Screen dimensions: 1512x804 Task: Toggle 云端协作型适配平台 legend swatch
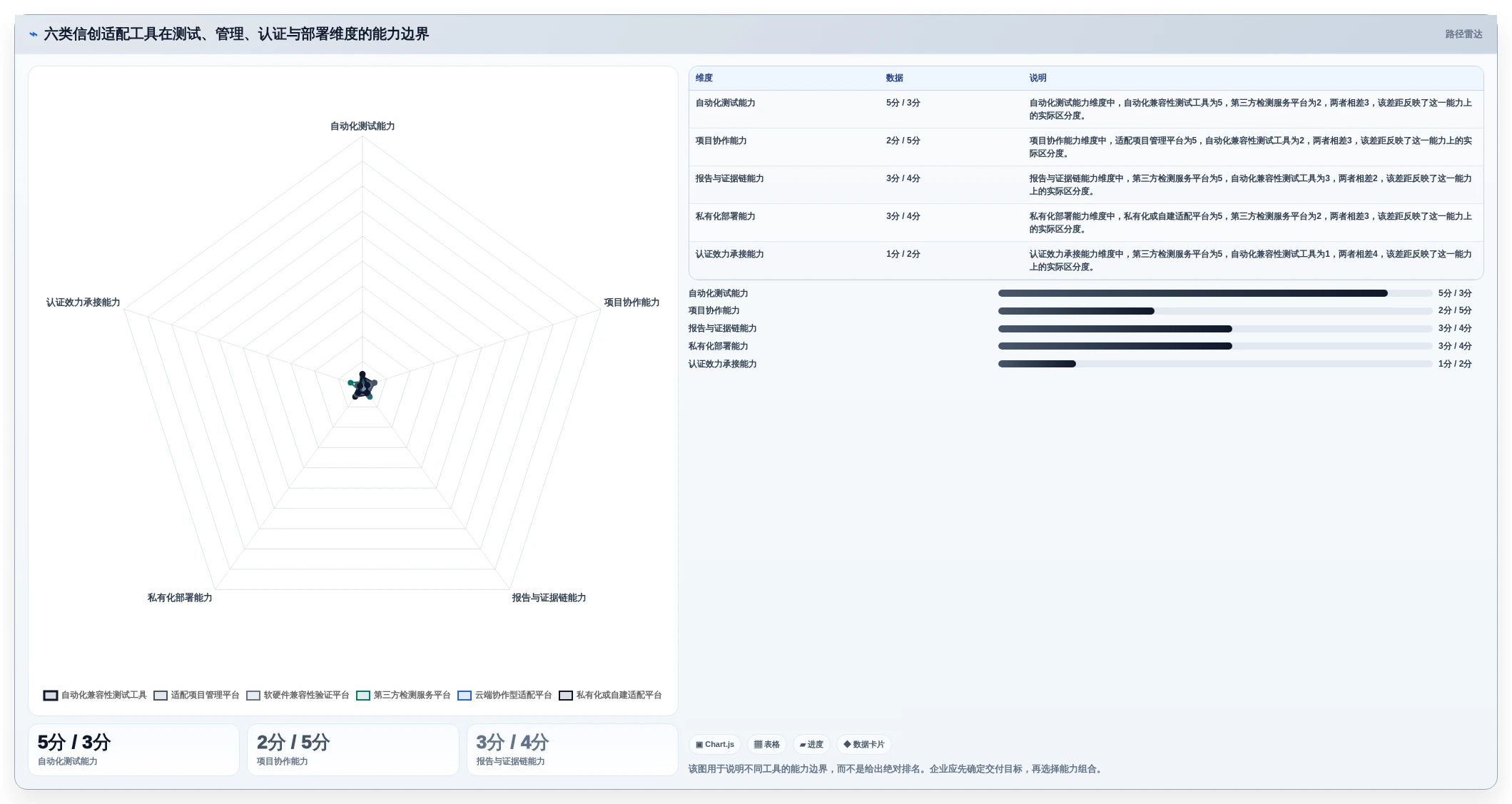(465, 696)
